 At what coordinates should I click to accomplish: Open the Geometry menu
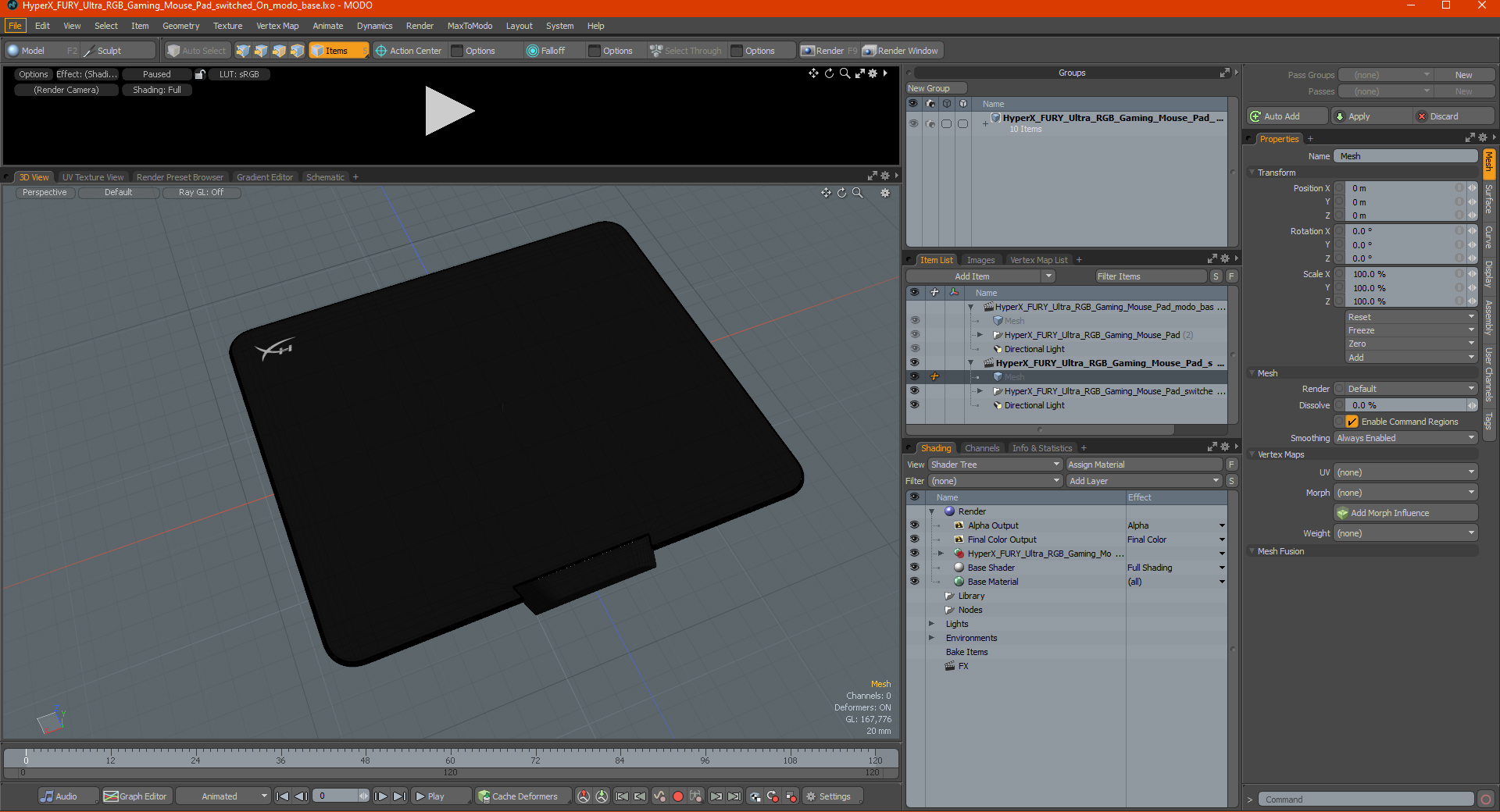pyautogui.click(x=180, y=26)
